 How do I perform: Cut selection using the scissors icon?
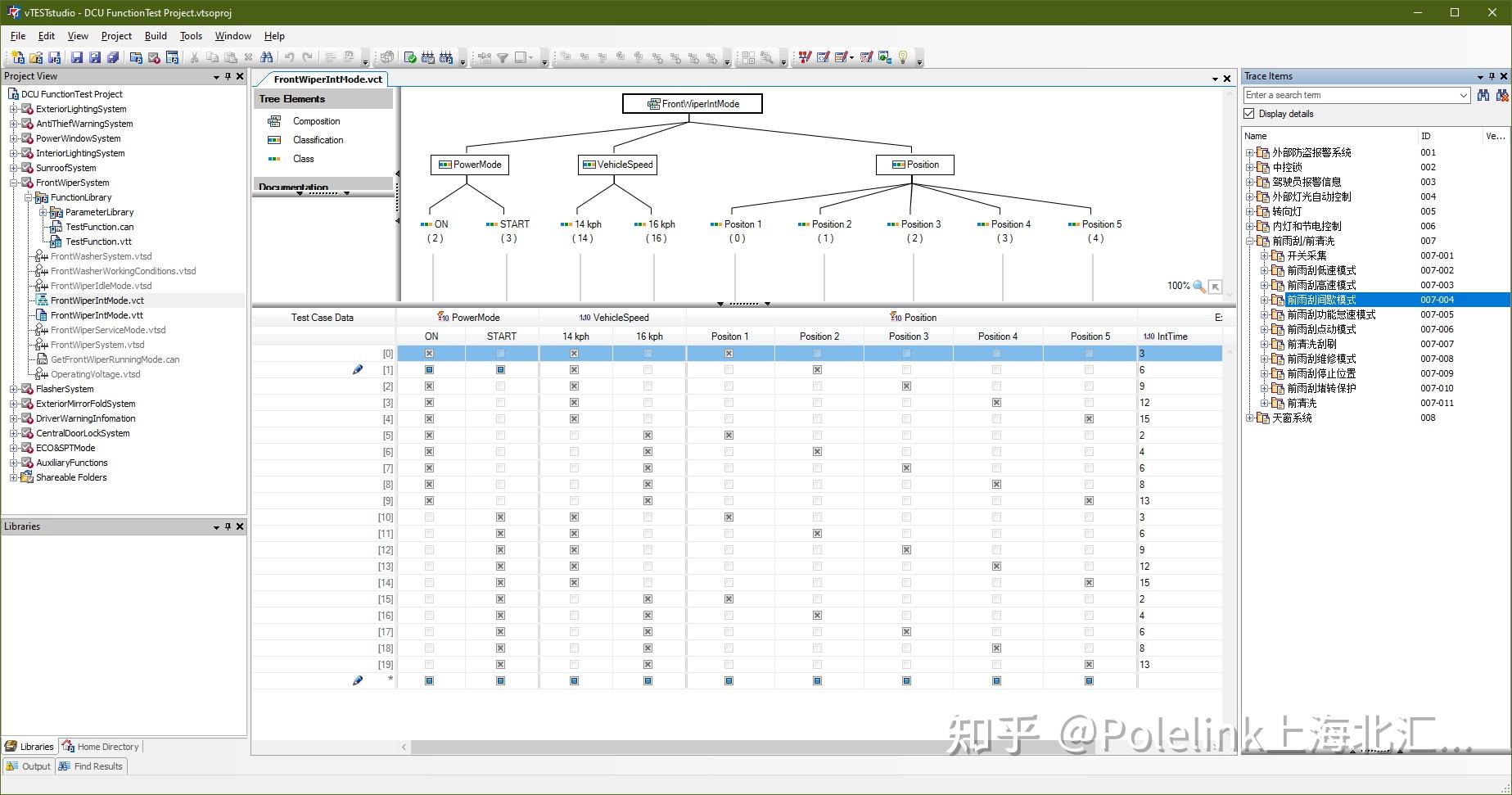click(x=194, y=57)
